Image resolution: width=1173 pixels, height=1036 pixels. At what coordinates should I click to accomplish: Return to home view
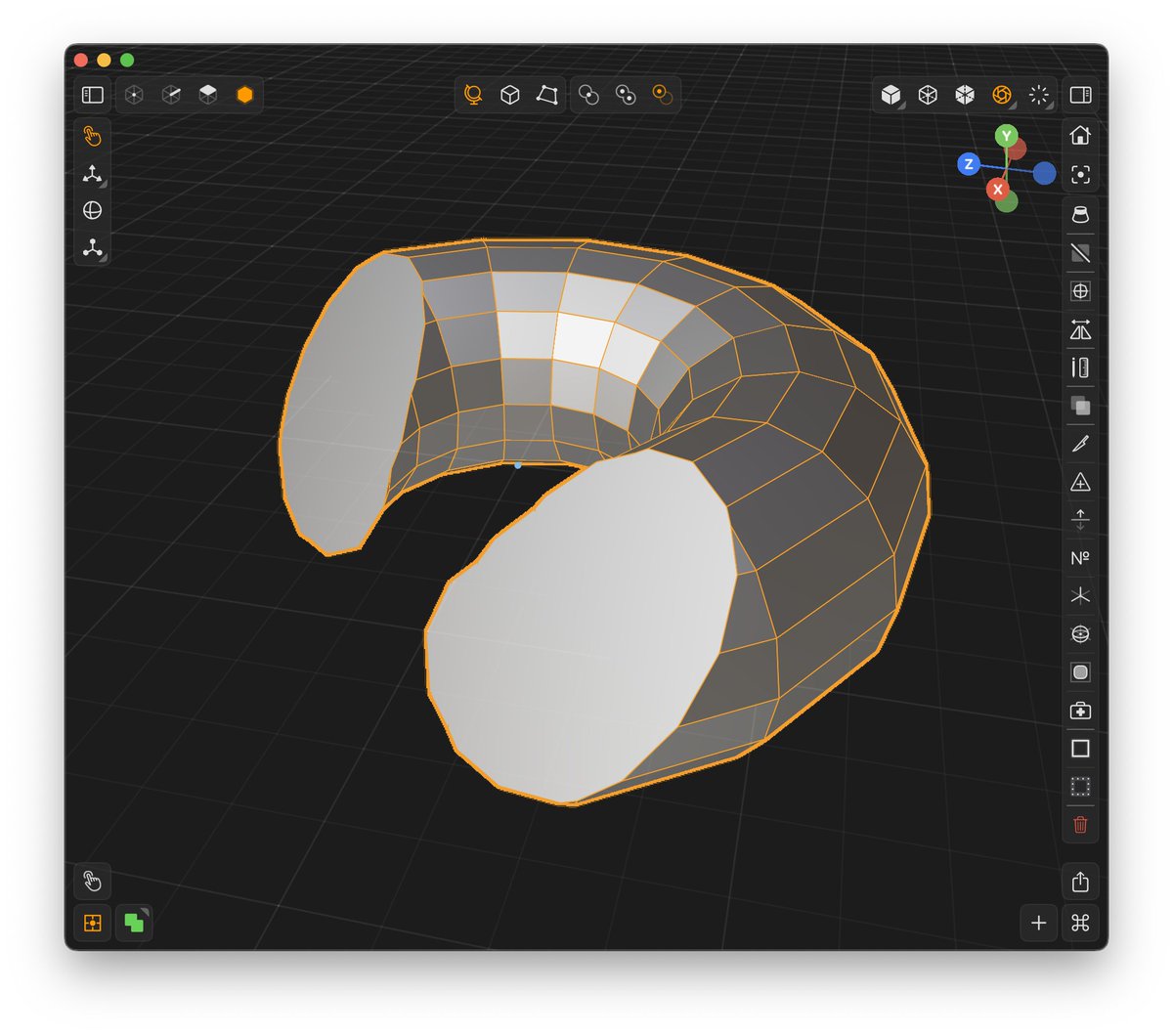1080,135
